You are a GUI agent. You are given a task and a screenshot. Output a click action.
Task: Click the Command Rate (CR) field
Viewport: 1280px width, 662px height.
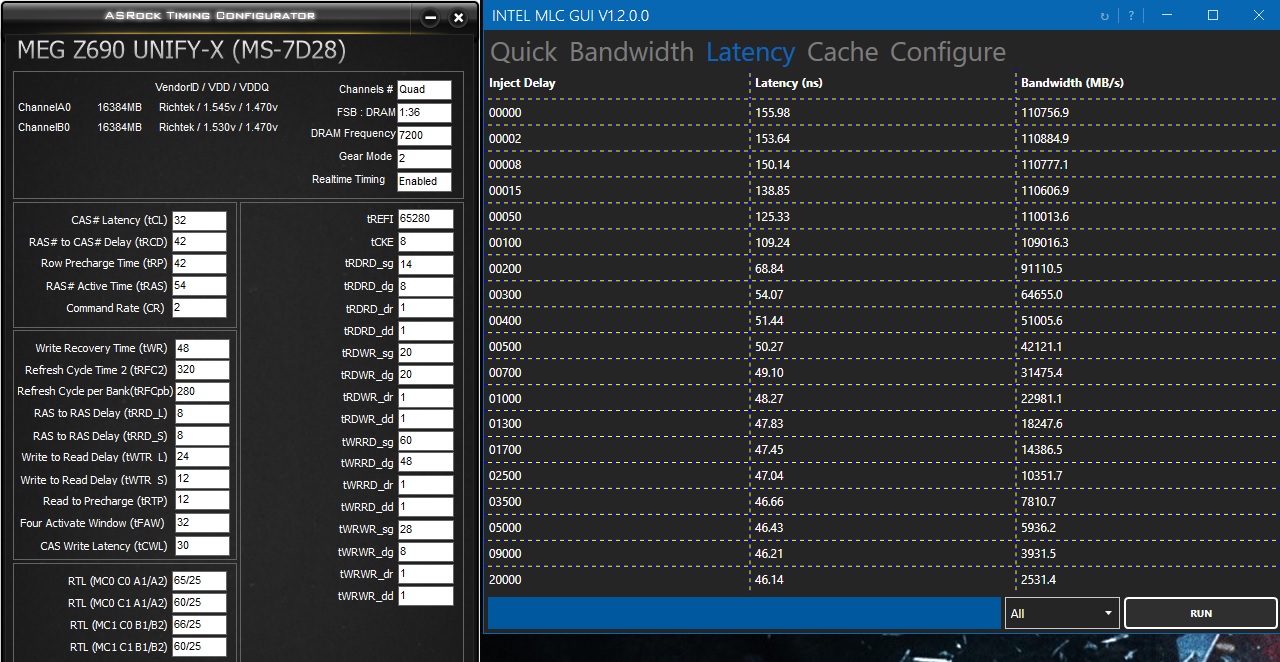coord(199,309)
